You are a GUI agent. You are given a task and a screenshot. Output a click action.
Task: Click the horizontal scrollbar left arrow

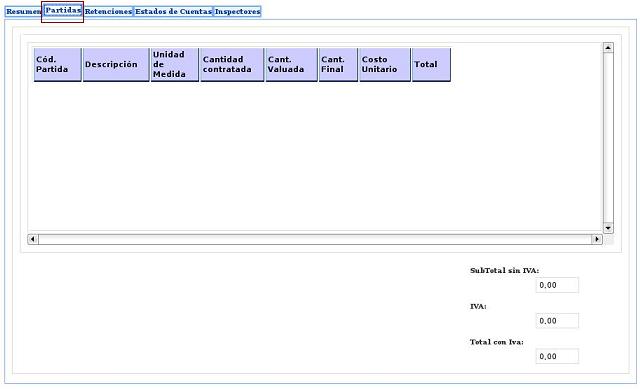(x=33, y=239)
